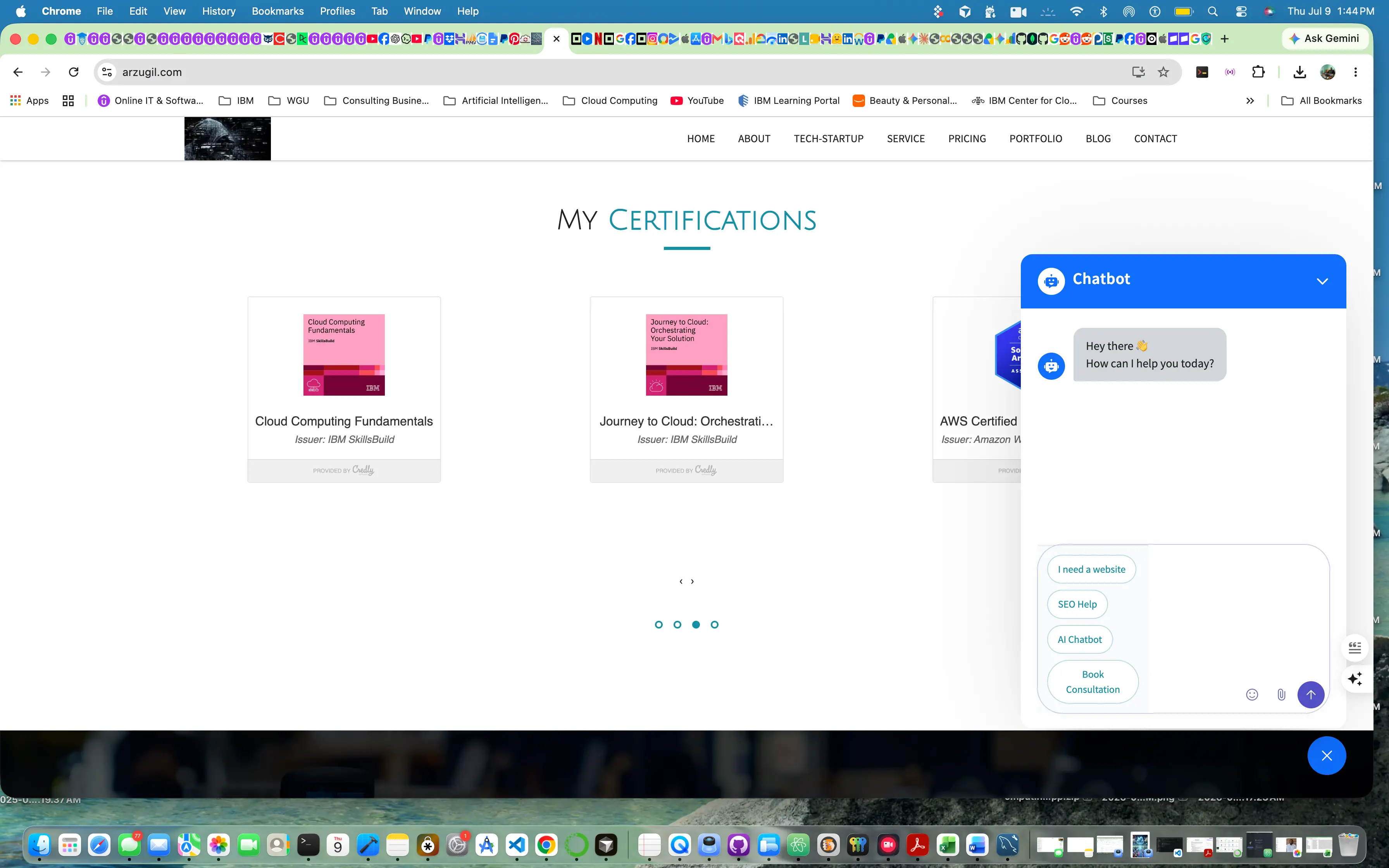
Task: Select the fourth carousel dot
Action: tap(715, 625)
